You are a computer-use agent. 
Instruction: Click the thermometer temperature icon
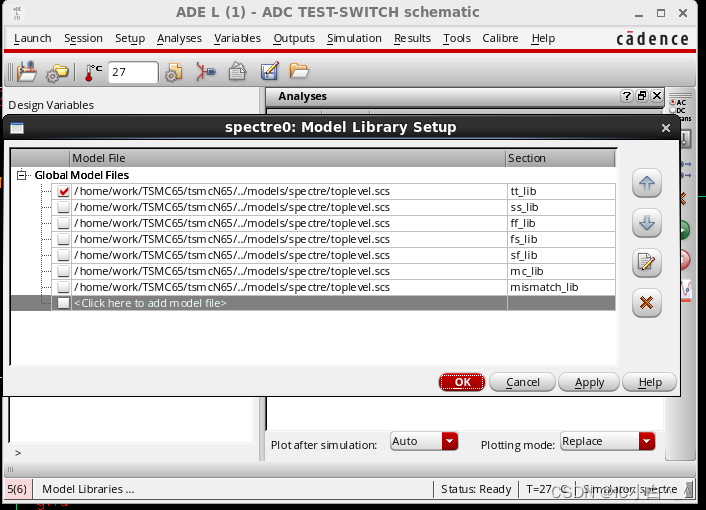click(93, 72)
